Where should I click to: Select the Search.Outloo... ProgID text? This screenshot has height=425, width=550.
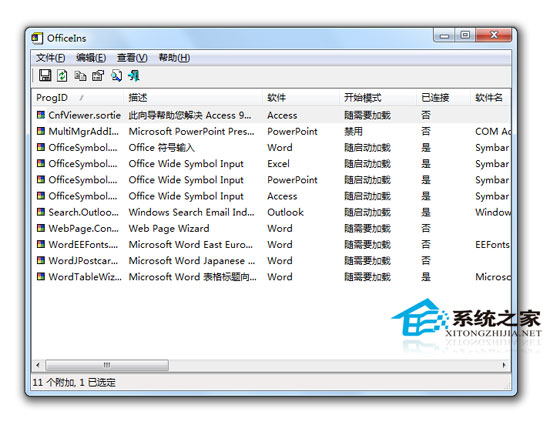coord(83,212)
